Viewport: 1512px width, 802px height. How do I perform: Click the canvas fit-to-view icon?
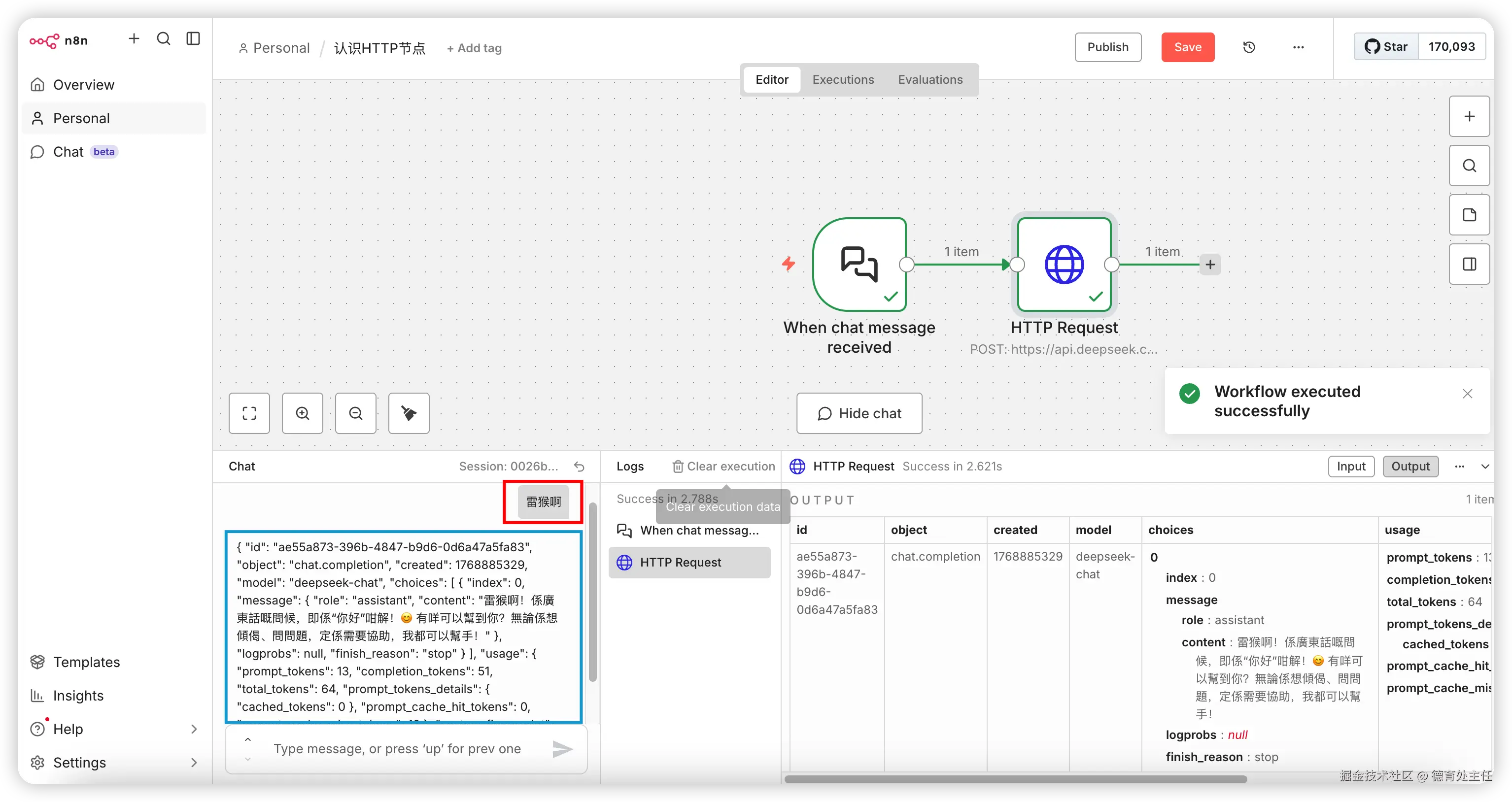click(x=249, y=414)
